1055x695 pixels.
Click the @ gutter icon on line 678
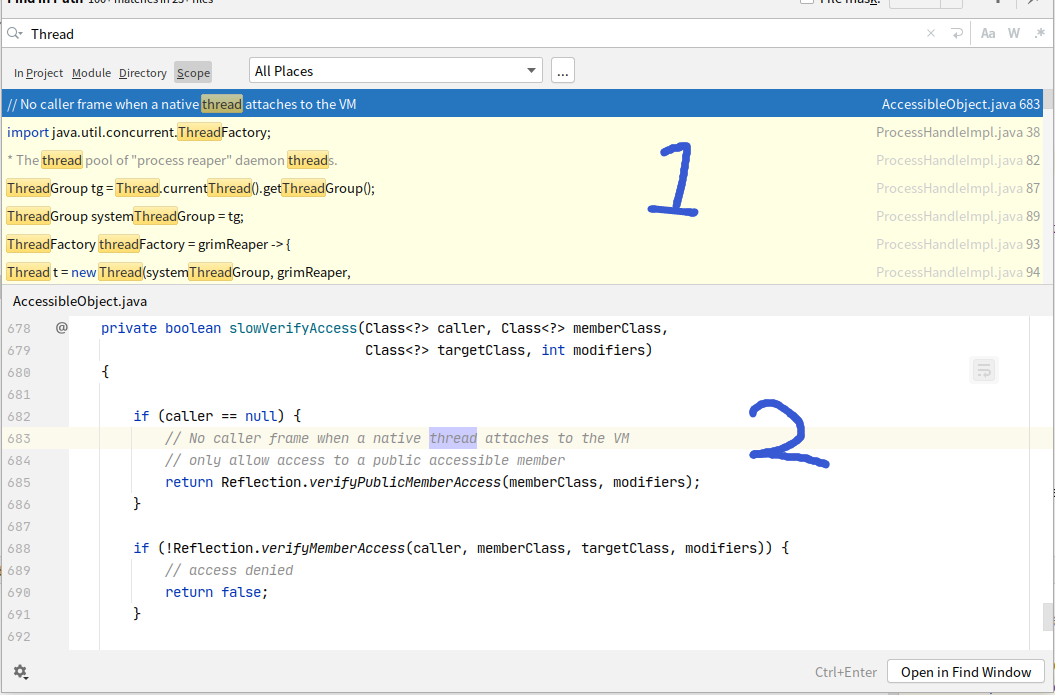click(x=61, y=328)
